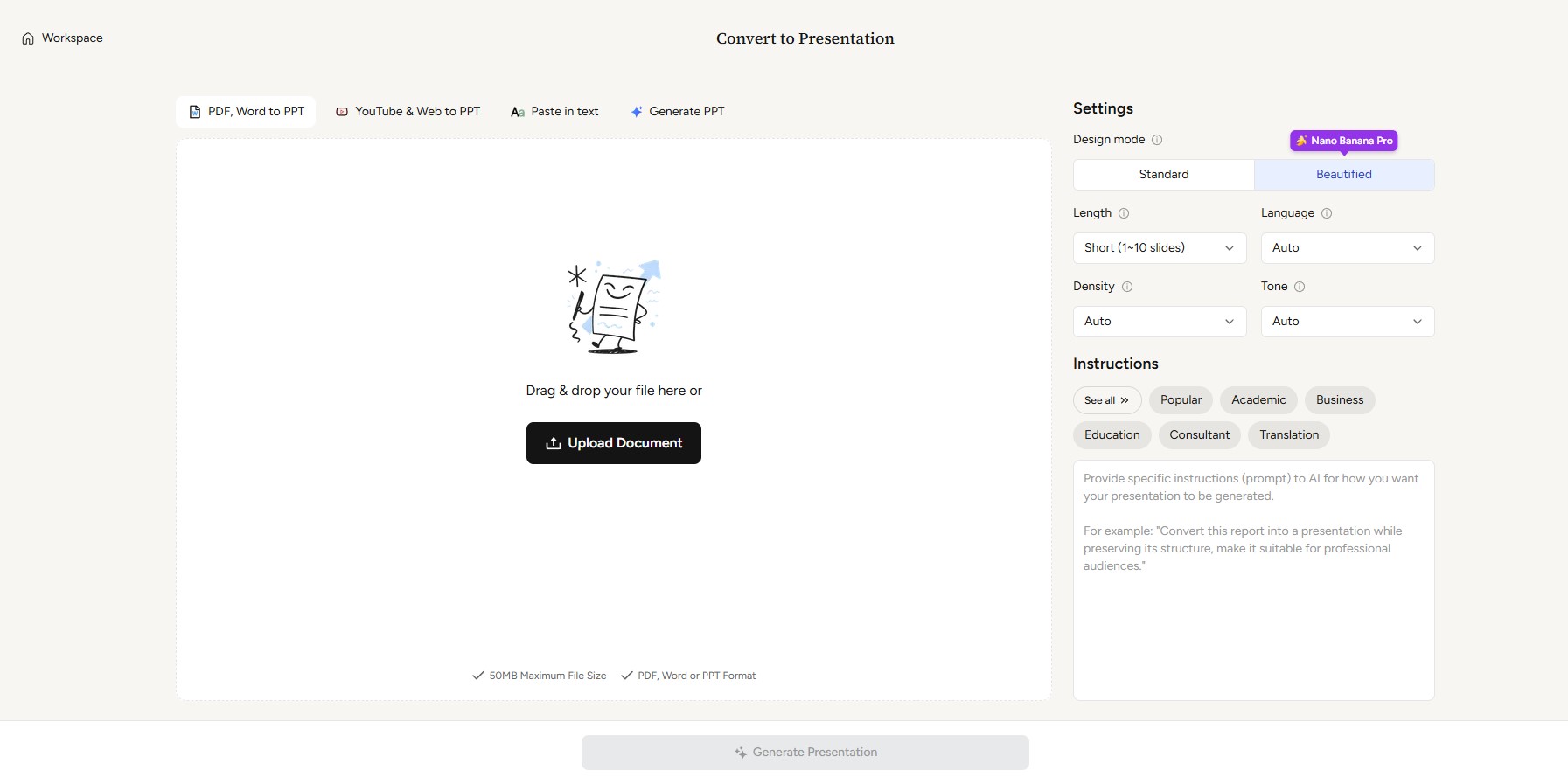This screenshot has width=1568, height=777.
Task: Click the Settings heading
Action: (x=1103, y=108)
